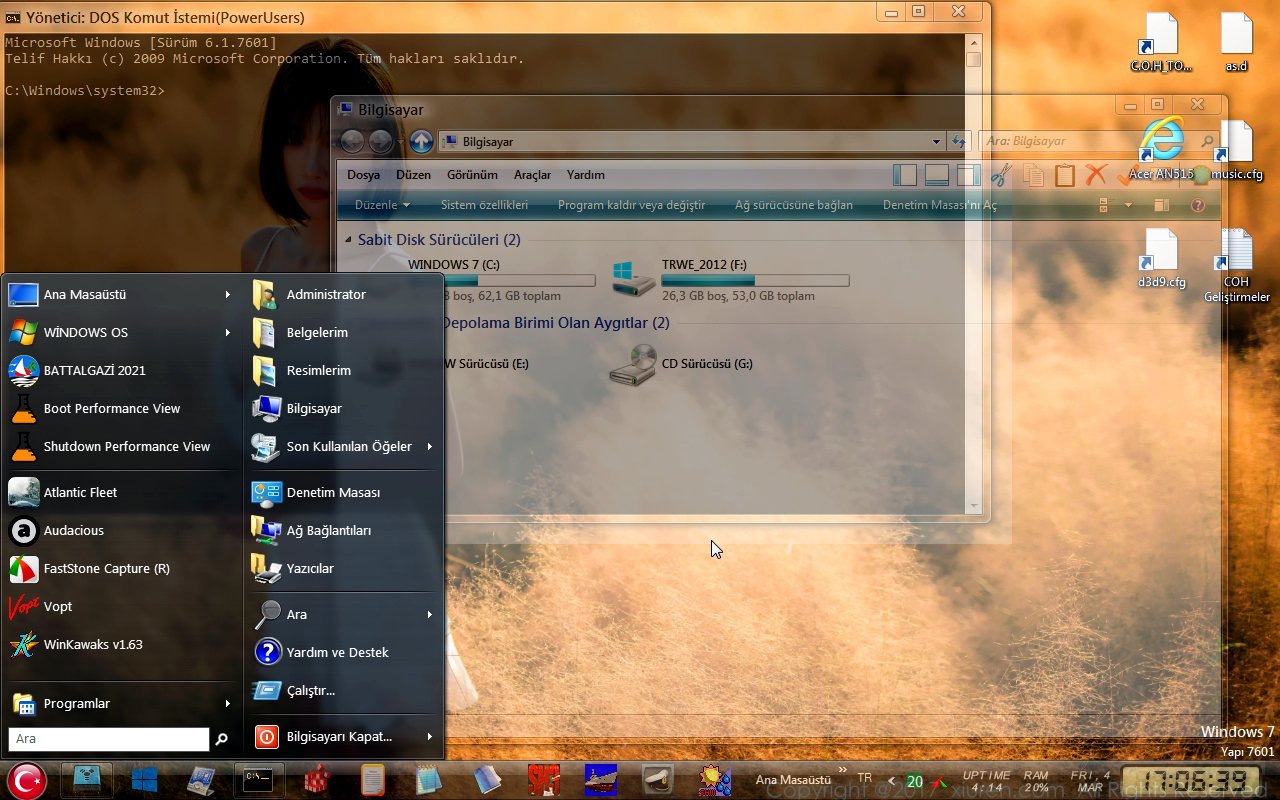1280x800 pixels.
Task: Click the Paste clipboard icon in Bilgisayar
Action: tap(1065, 176)
